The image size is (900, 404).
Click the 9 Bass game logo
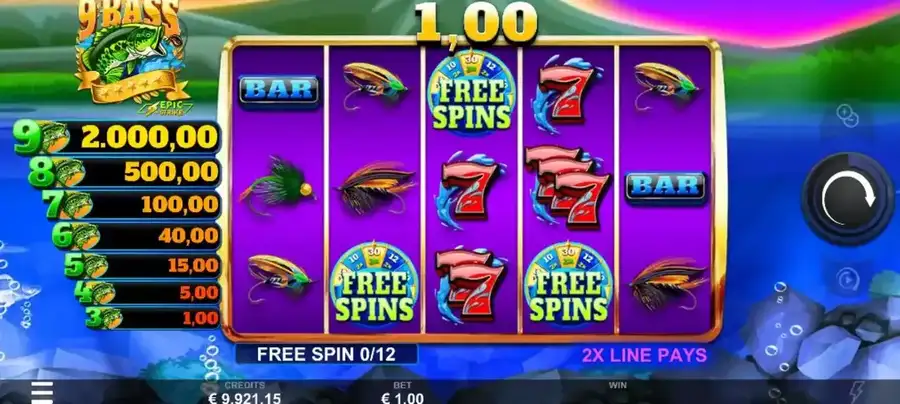(x=133, y=56)
